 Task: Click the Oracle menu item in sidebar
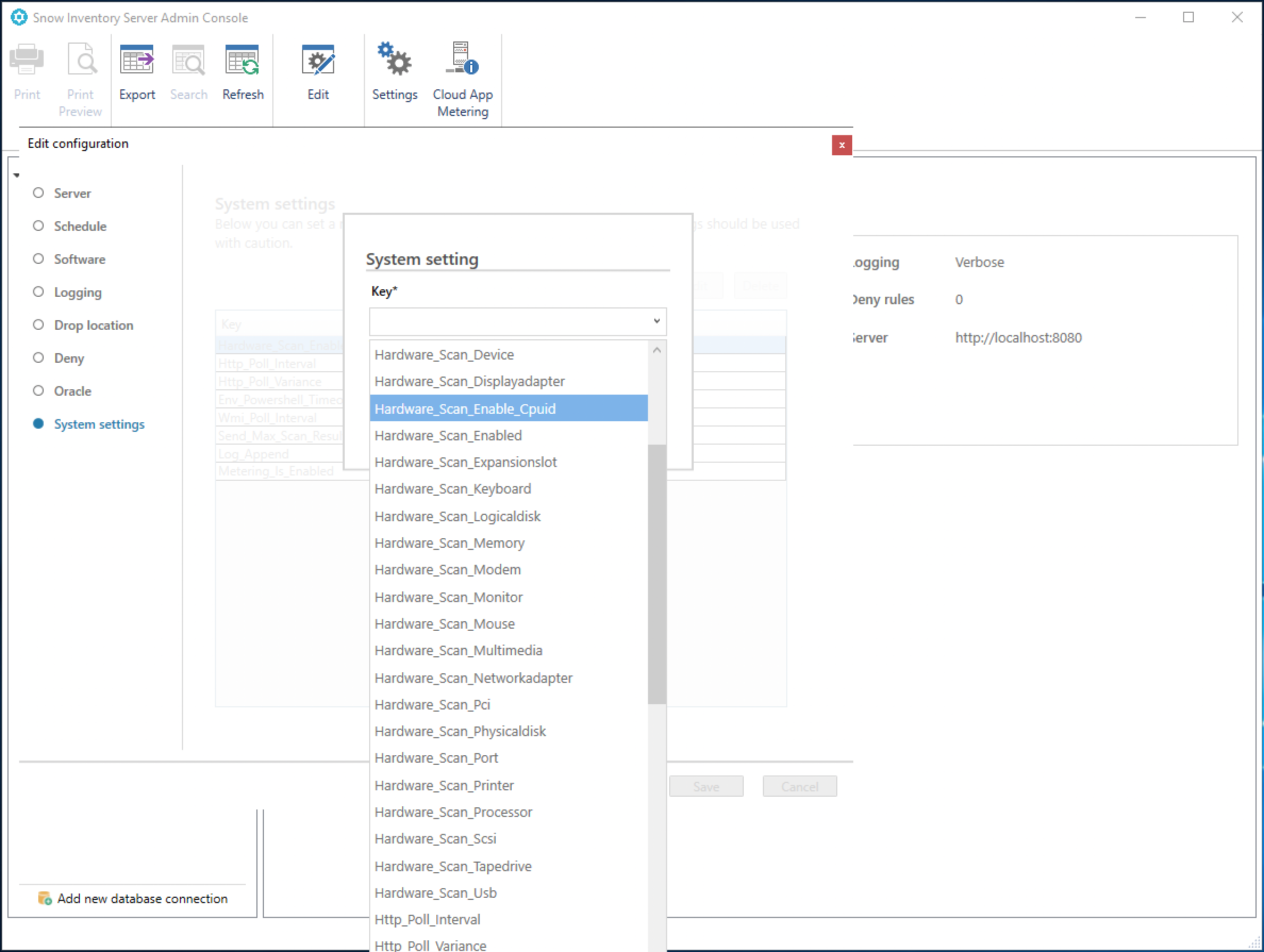click(x=73, y=391)
